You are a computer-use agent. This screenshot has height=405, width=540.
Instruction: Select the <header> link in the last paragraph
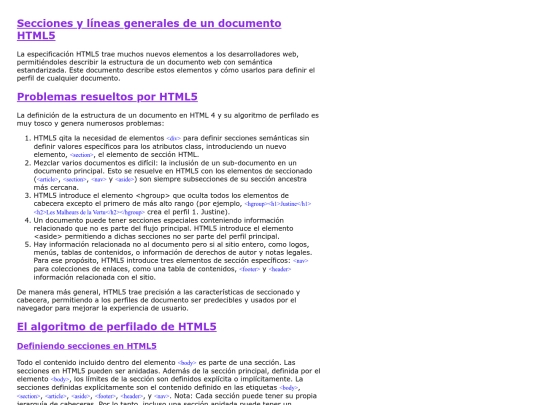pos(131,396)
